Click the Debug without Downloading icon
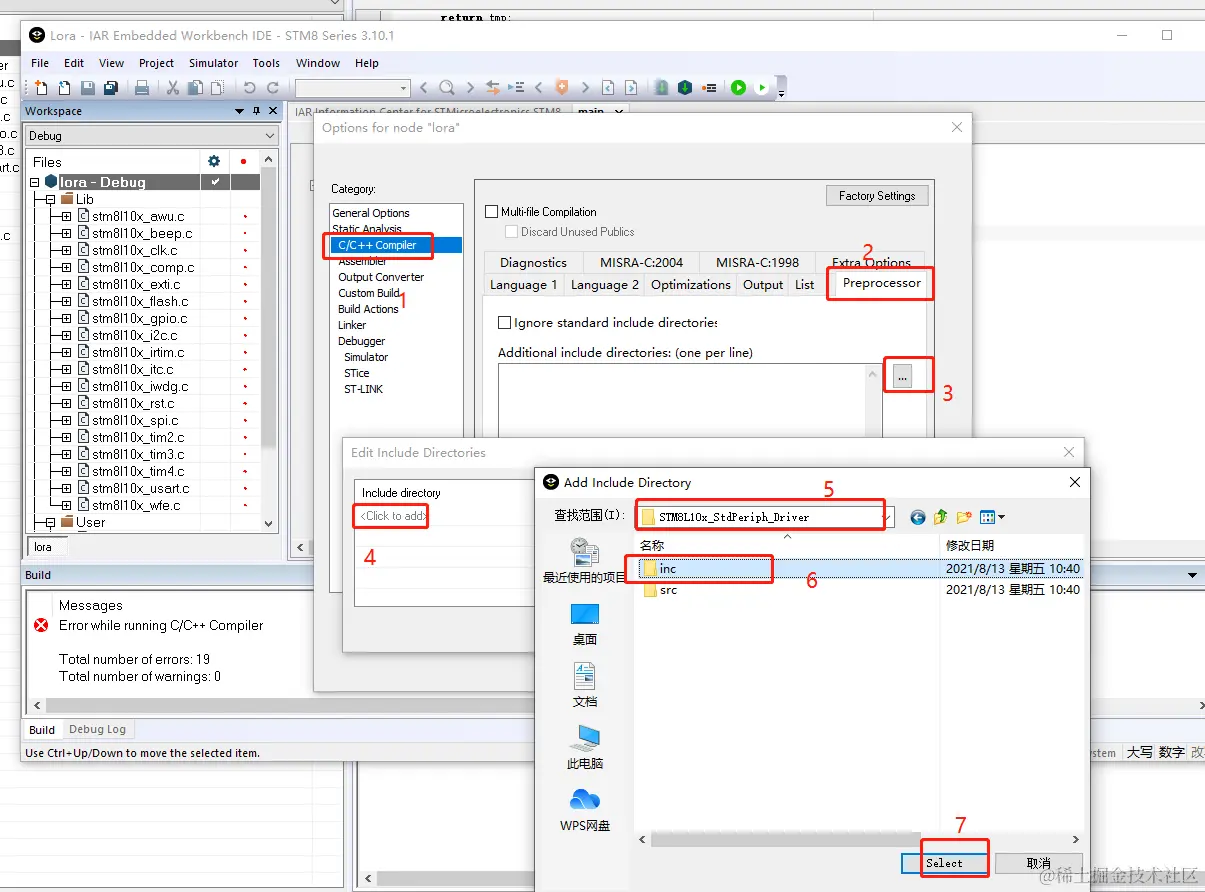This screenshot has height=892, width=1205. (762, 88)
